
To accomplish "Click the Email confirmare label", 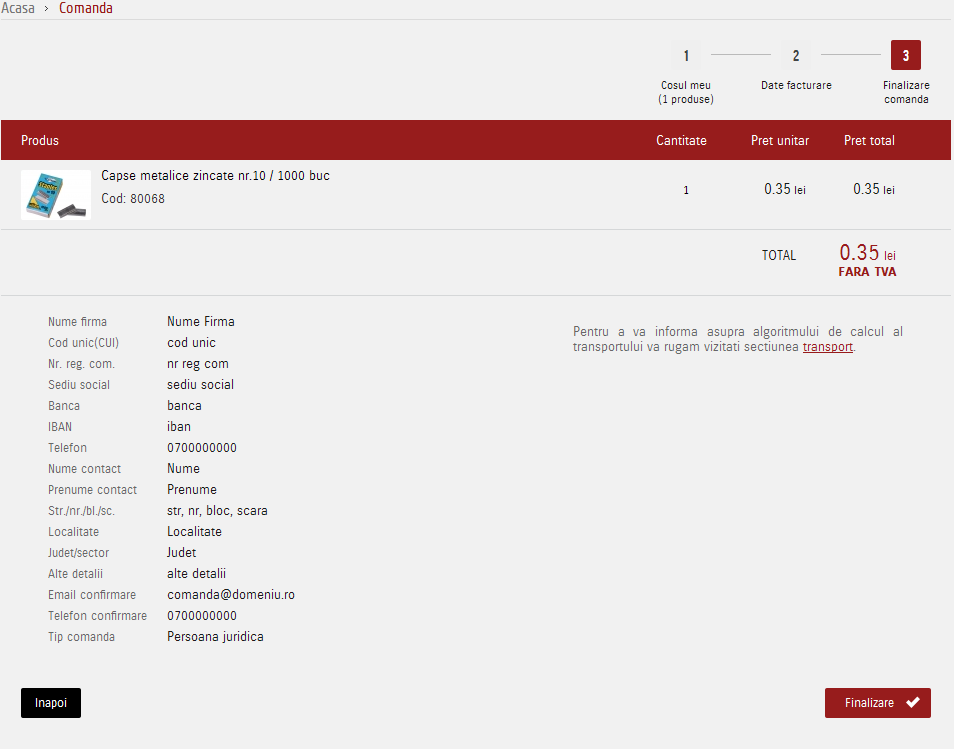I will [92, 595].
